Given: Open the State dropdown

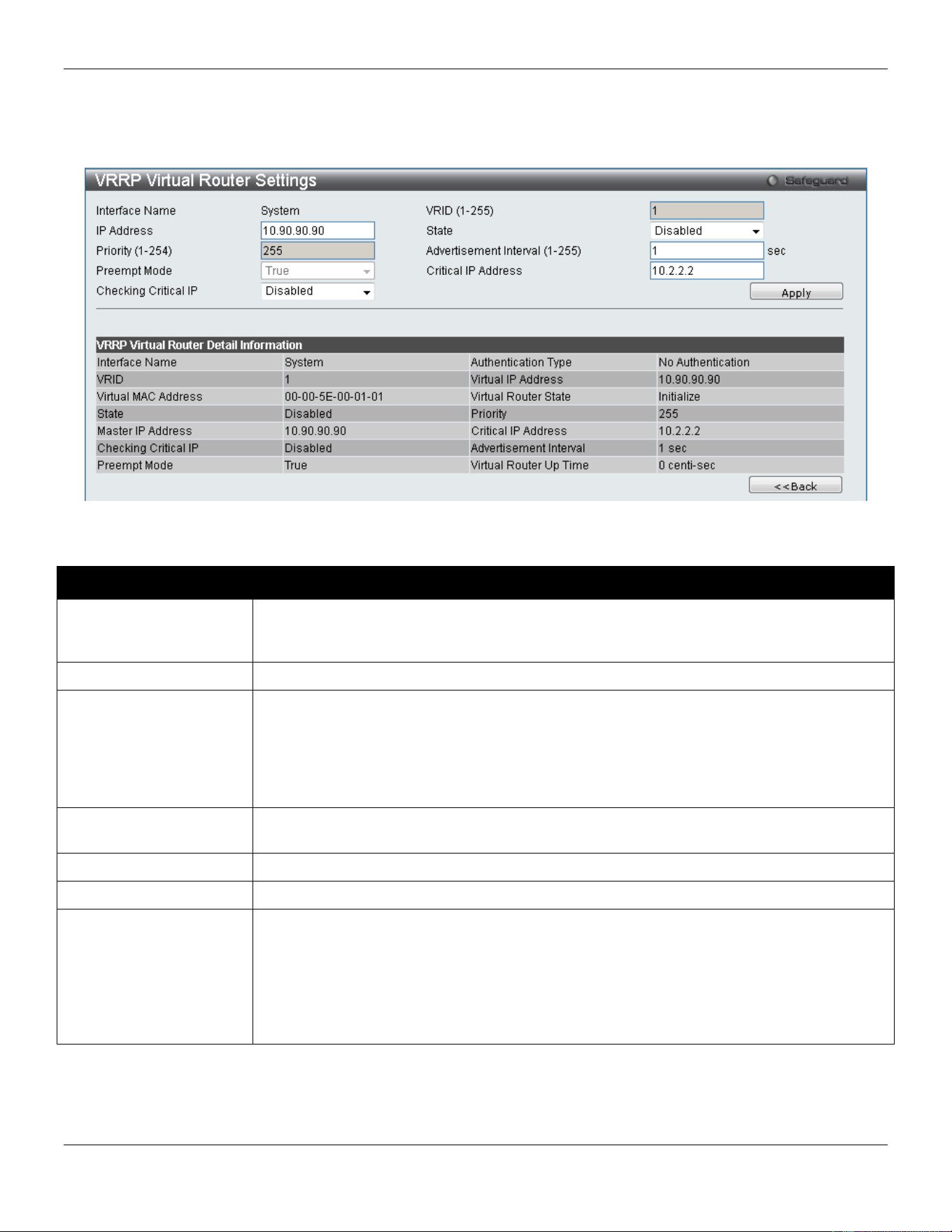Looking at the screenshot, I should (x=706, y=231).
